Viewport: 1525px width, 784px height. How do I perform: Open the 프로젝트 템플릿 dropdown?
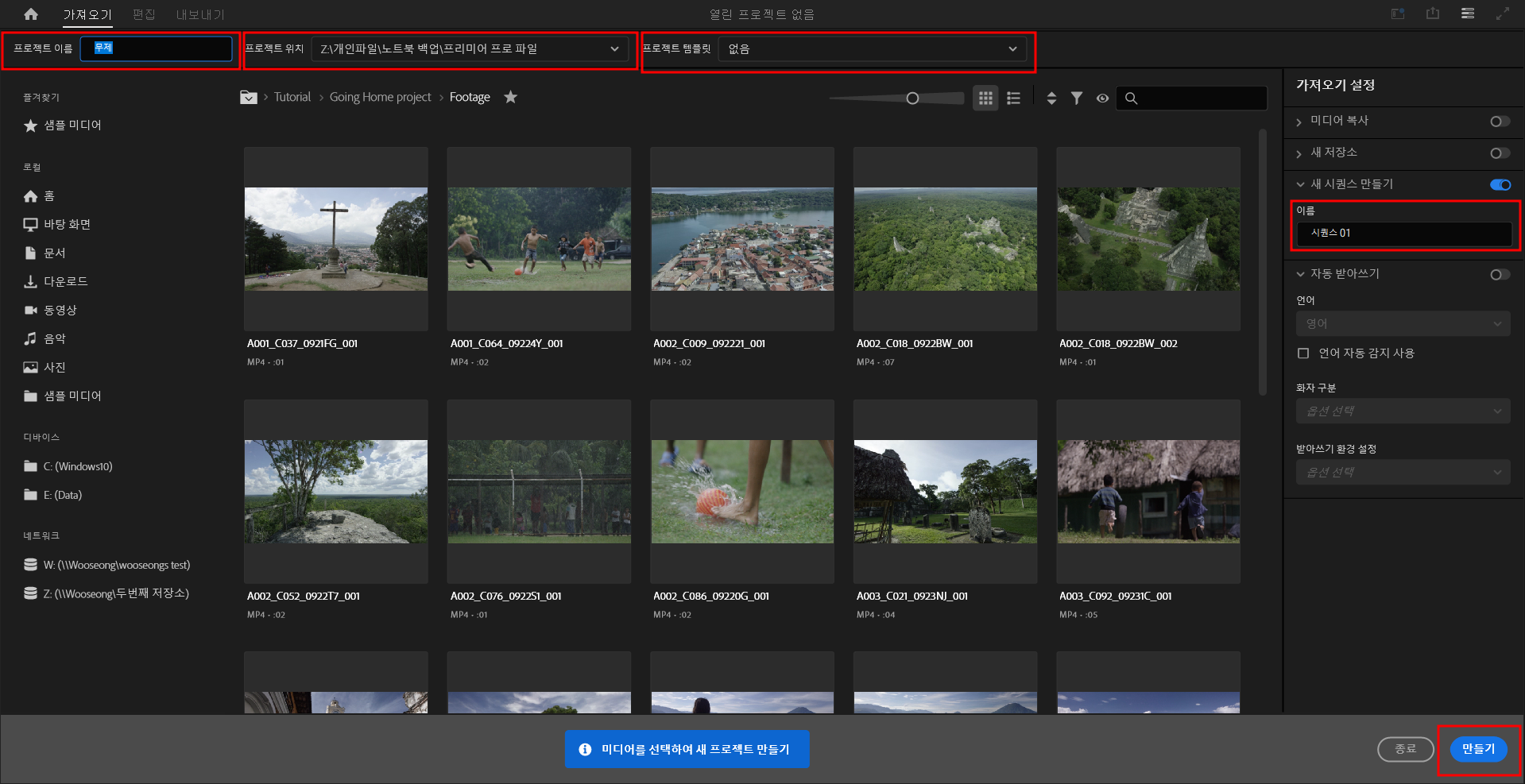[872, 48]
